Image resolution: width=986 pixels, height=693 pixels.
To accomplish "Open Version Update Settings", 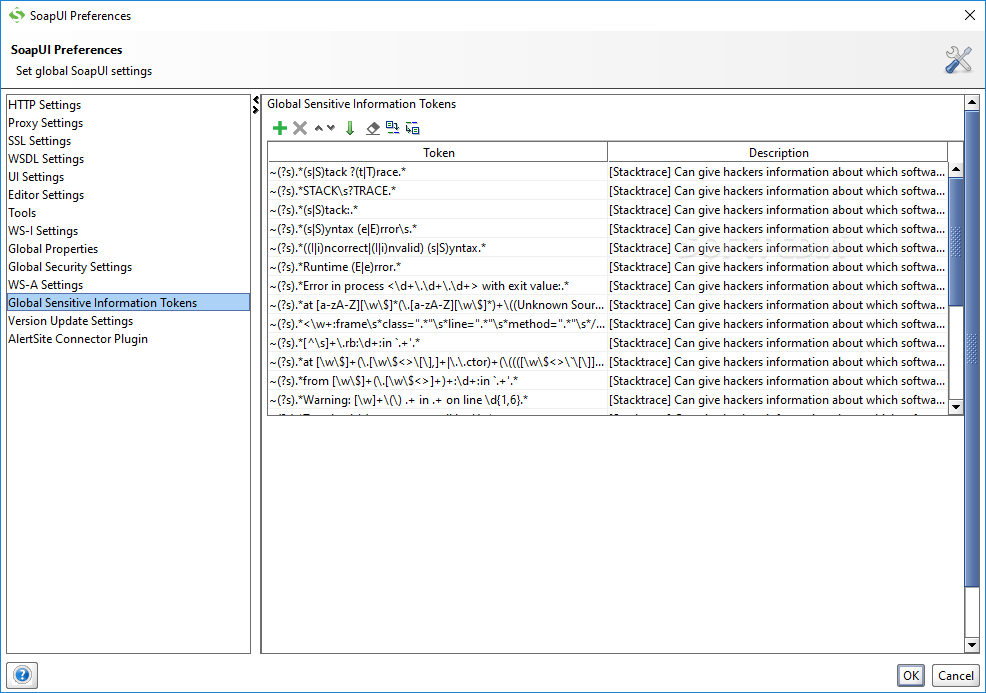I will point(128,321).
